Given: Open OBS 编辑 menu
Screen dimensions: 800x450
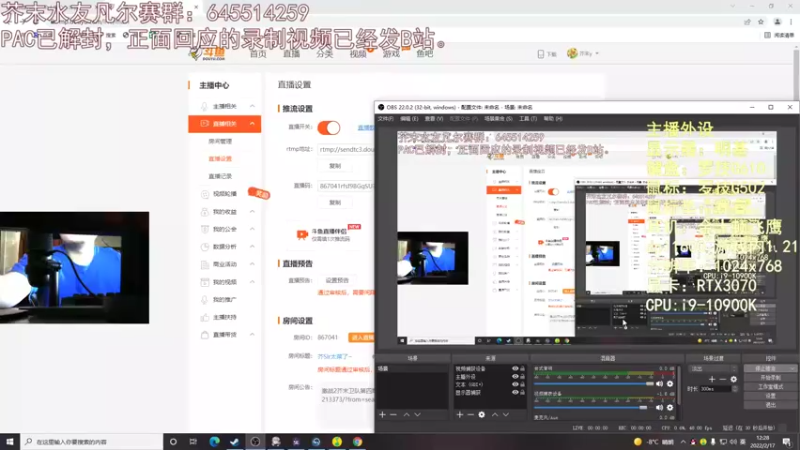Looking at the screenshot, I should point(409,119).
